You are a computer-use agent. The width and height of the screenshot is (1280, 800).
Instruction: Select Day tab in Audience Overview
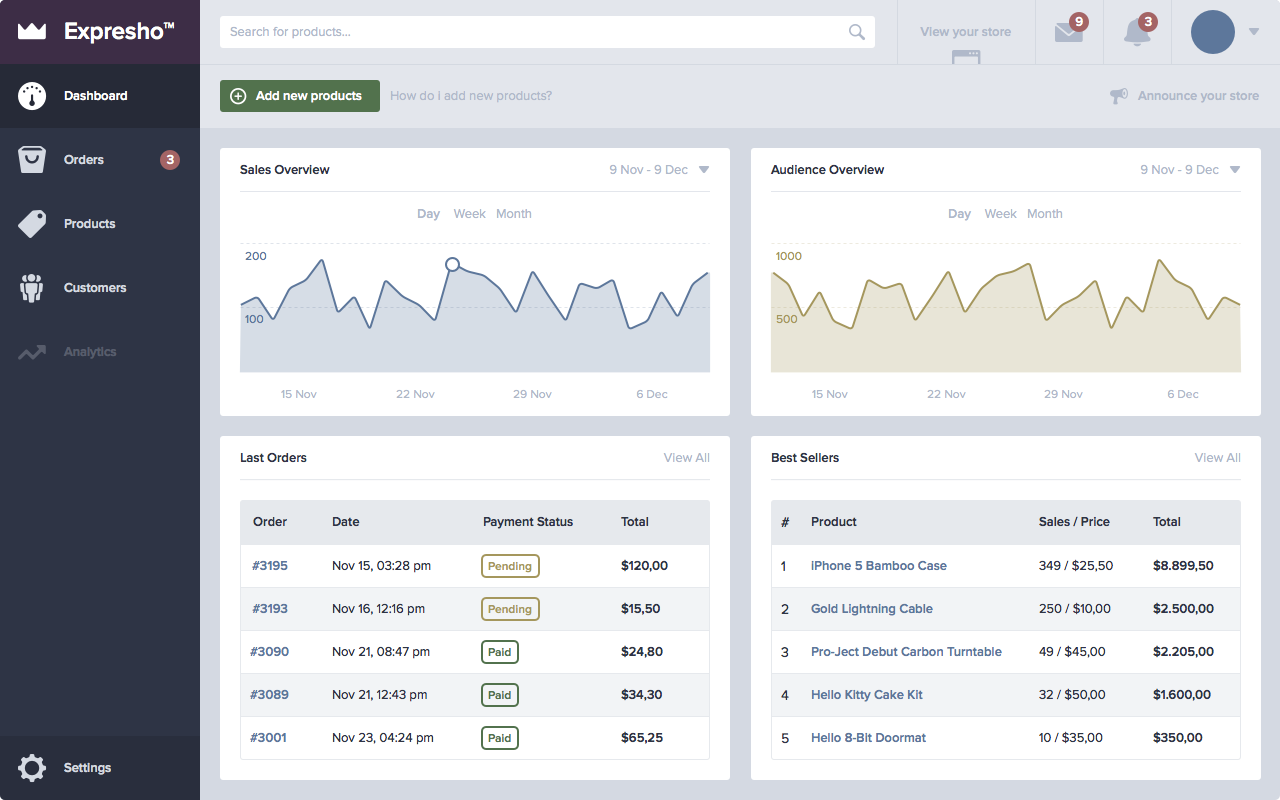[960, 214]
